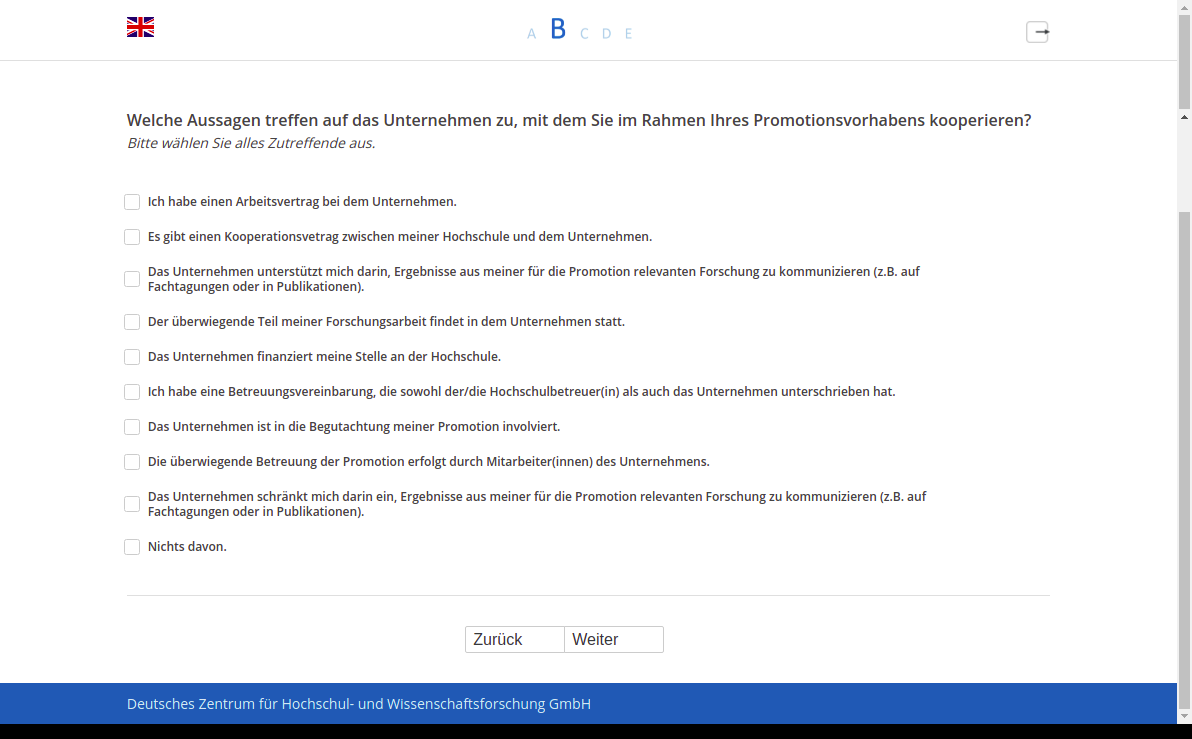This screenshot has width=1192, height=739.
Task: Click the exit survey icon at top right
Action: pos(1038,32)
